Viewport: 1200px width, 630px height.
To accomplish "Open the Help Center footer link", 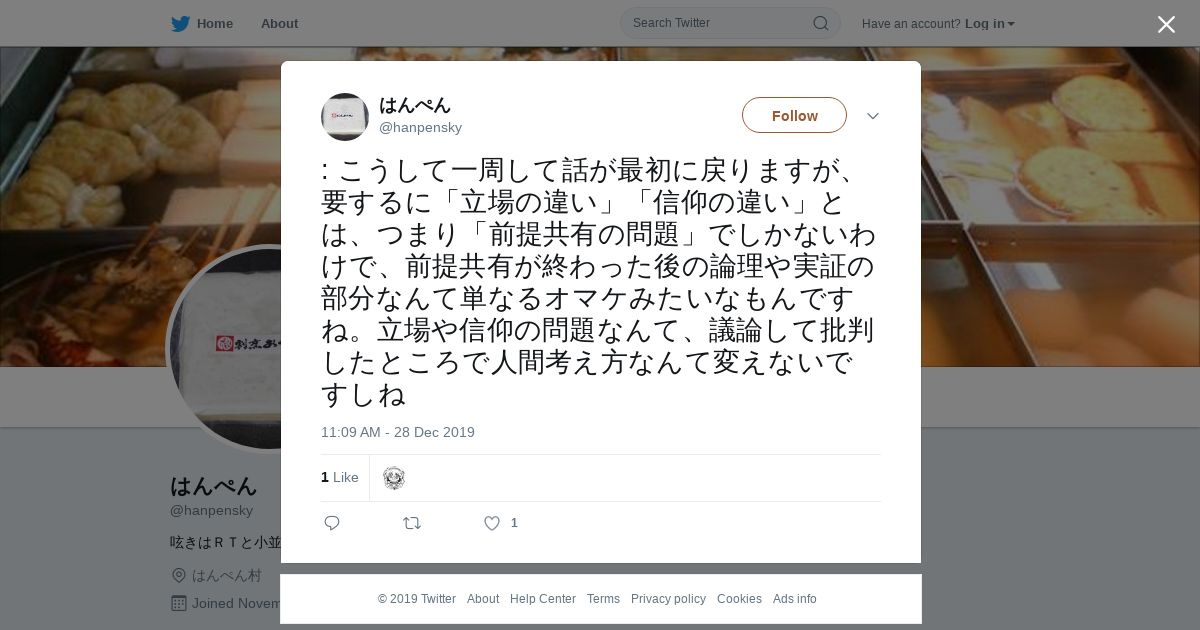I will point(543,599).
